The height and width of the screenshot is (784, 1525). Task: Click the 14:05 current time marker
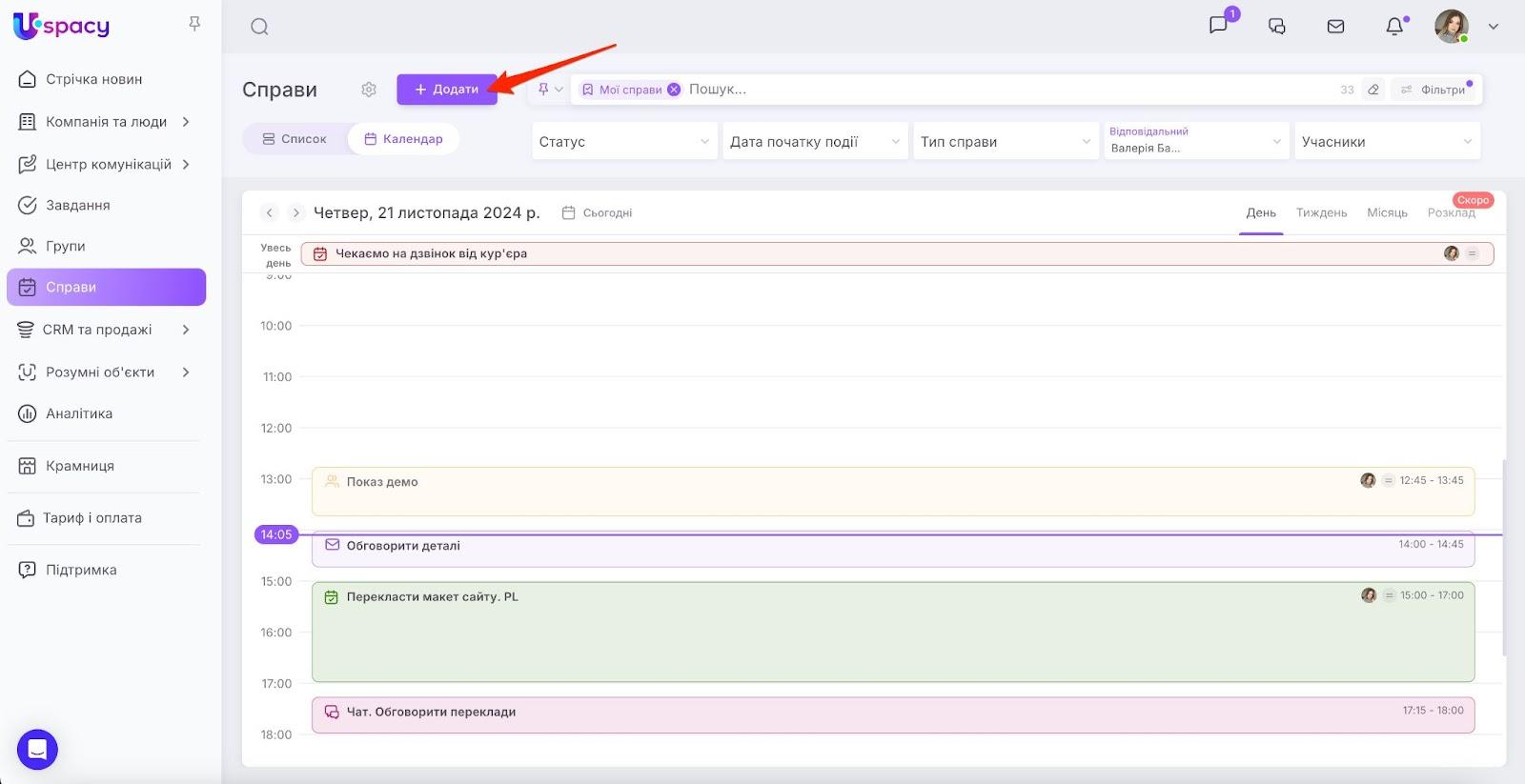coord(276,534)
